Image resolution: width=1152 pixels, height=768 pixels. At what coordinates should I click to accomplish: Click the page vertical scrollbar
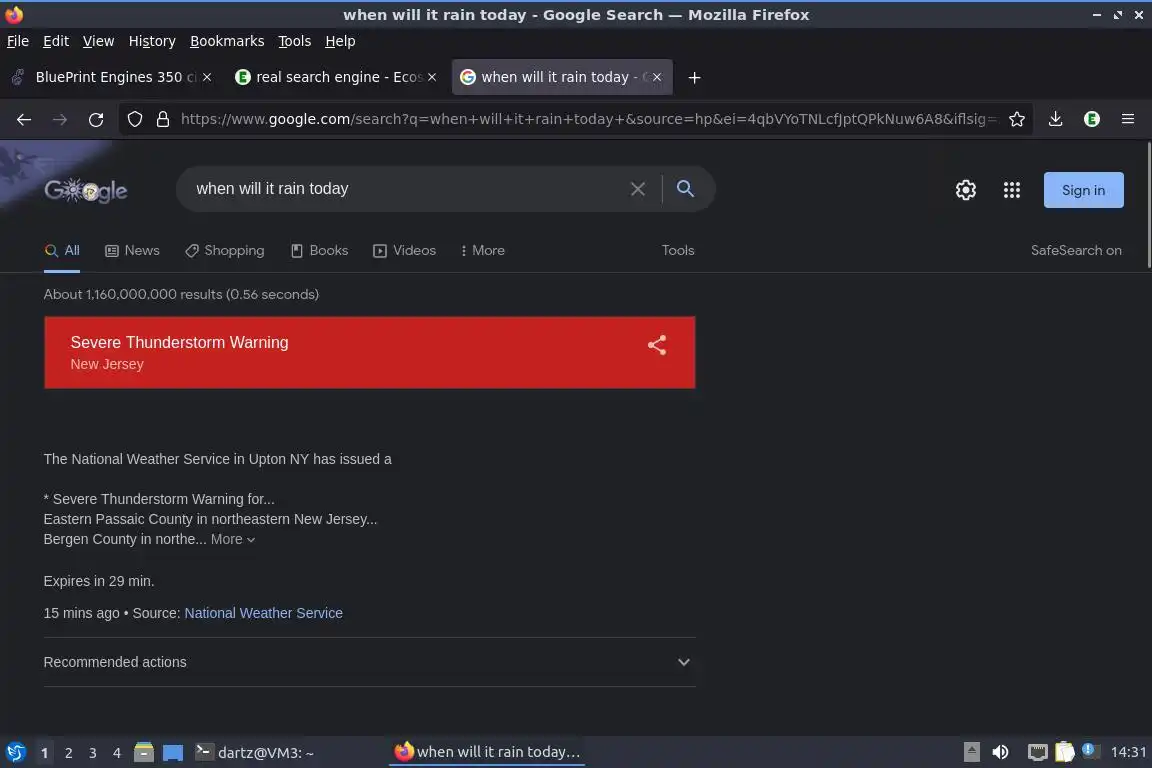point(1148,205)
